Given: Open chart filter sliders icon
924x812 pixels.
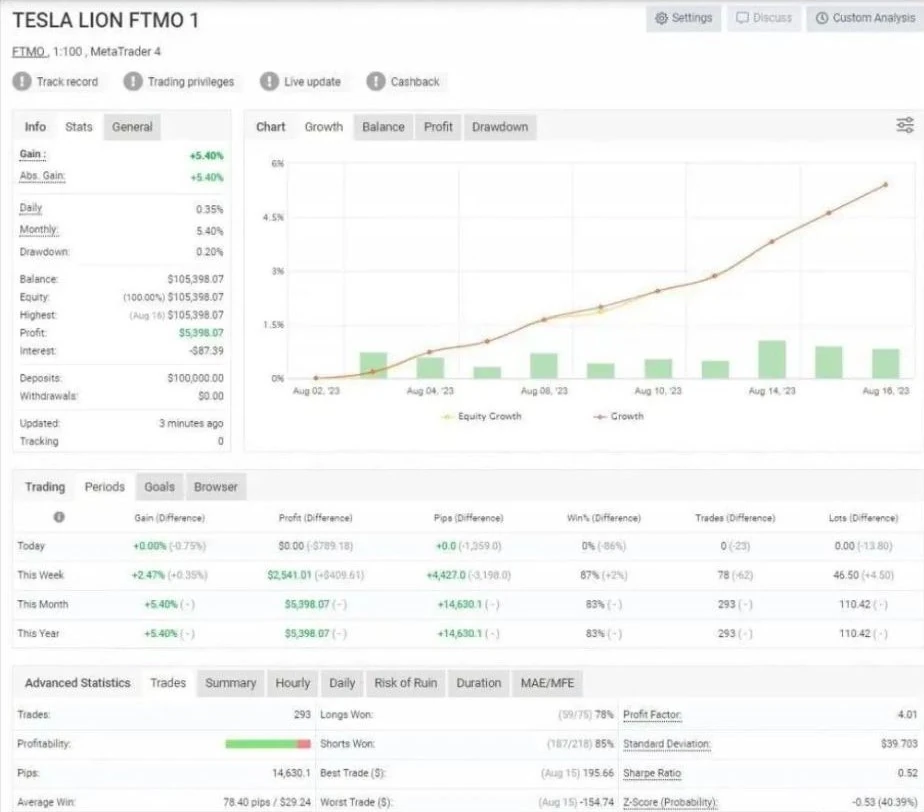Looking at the screenshot, I should tap(905, 125).
